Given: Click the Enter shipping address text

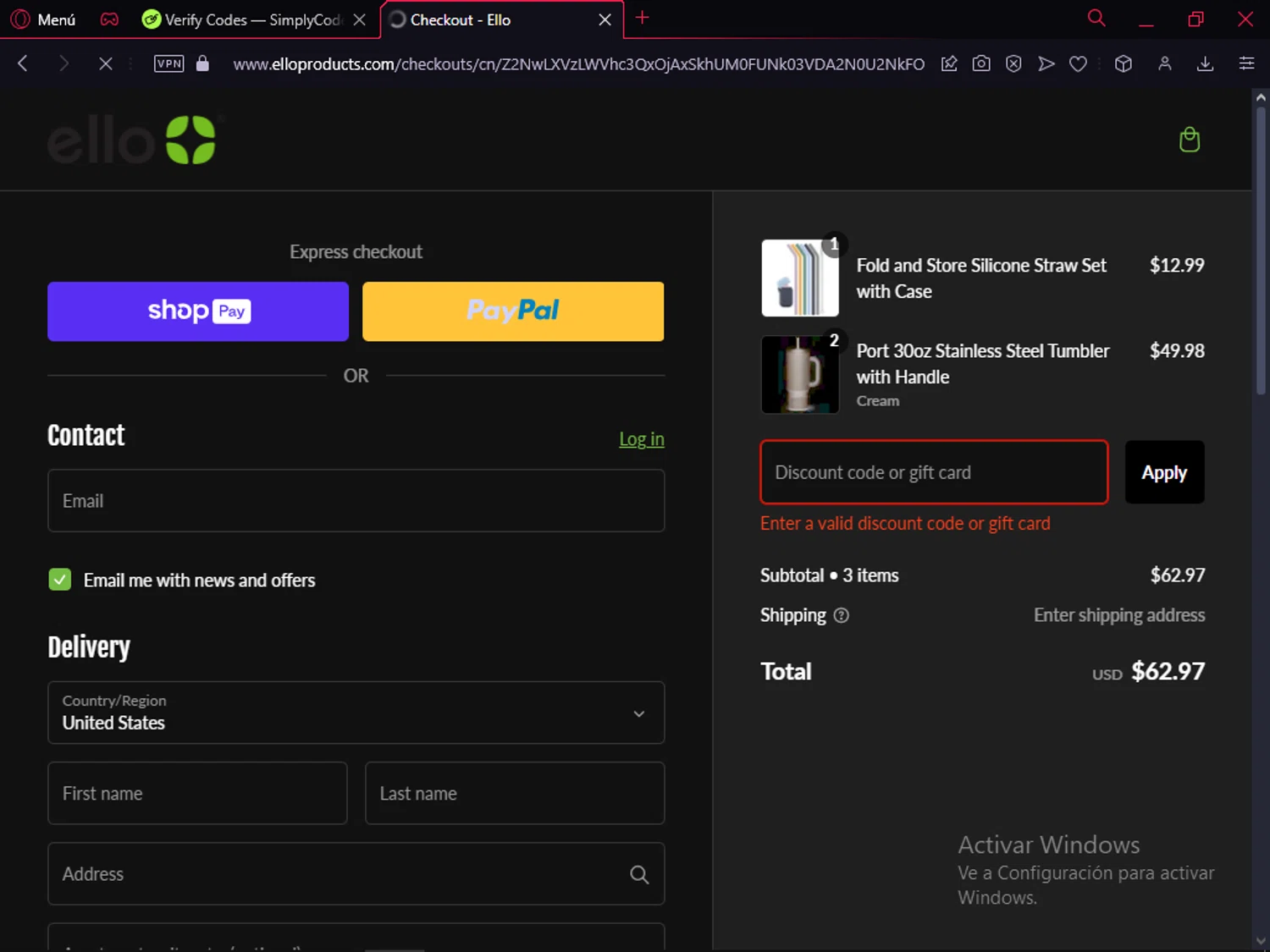Looking at the screenshot, I should [1119, 615].
